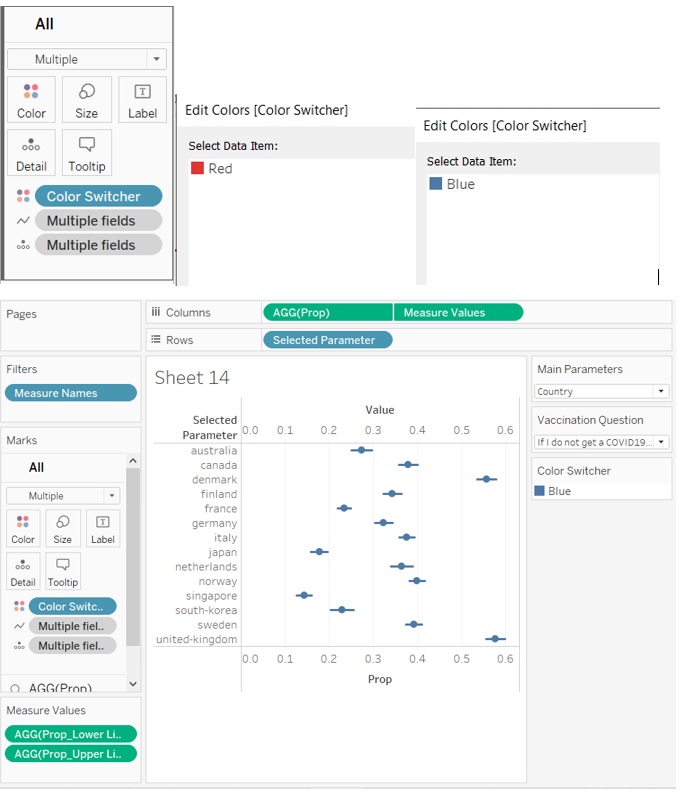Click the AGG(Prop) pill on Columns shelf
681x793 pixels.
(327, 313)
